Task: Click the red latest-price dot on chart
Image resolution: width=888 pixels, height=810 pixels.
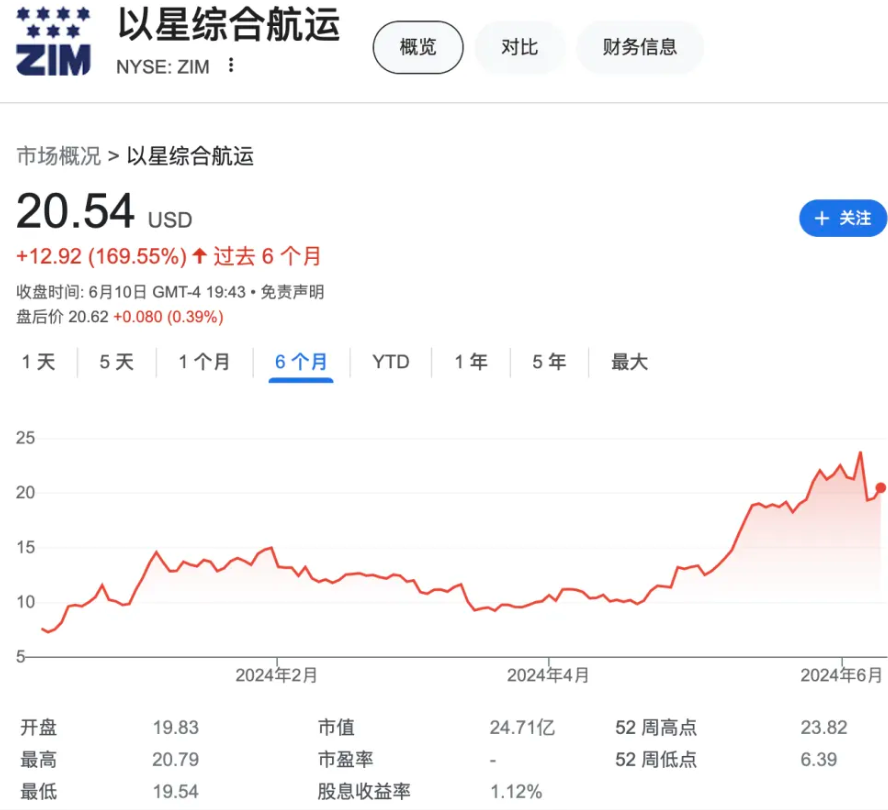Action: tap(881, 488)
